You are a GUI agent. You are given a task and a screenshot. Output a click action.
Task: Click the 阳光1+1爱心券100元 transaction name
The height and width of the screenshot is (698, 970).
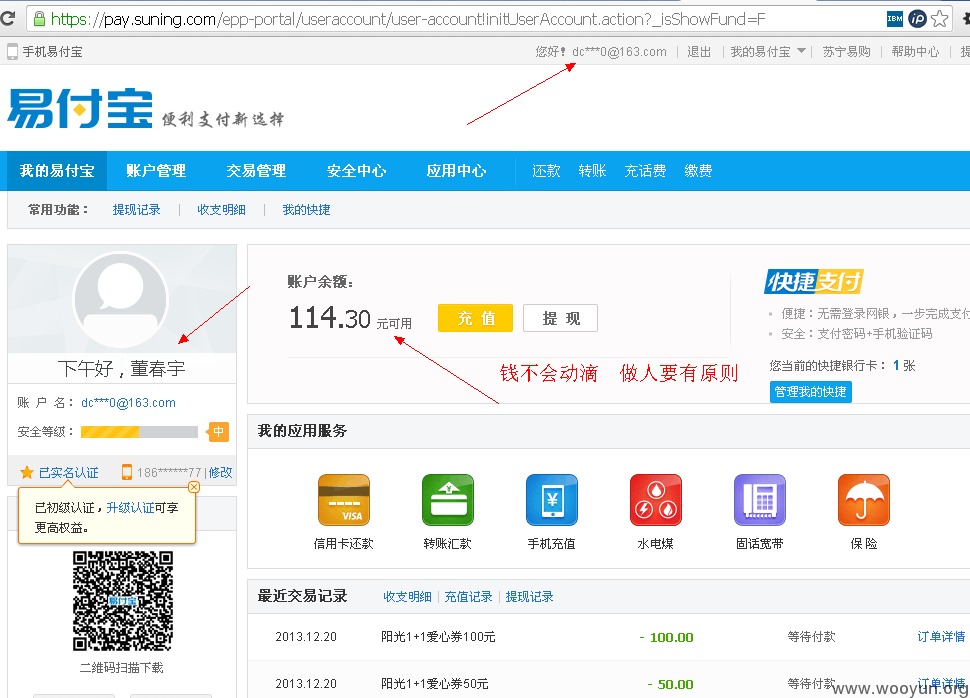(438, 637)
